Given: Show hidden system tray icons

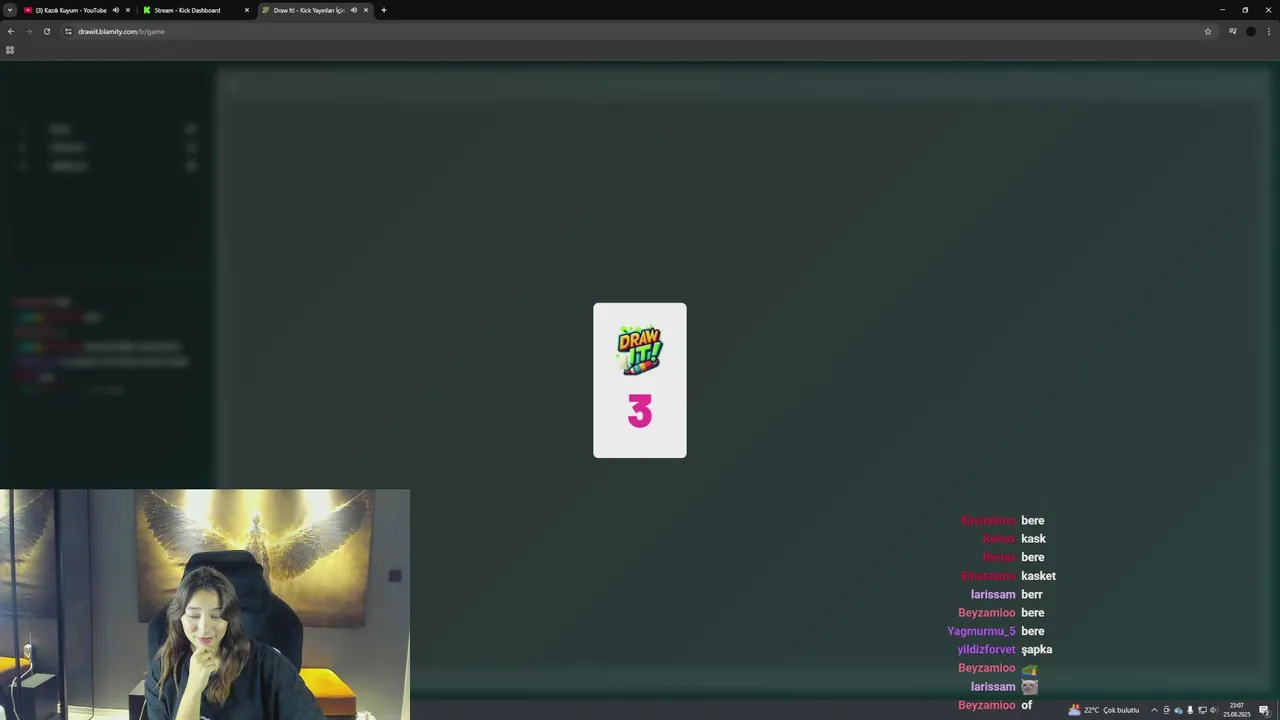Looking at the screenshot, I should pos(1154,710).
